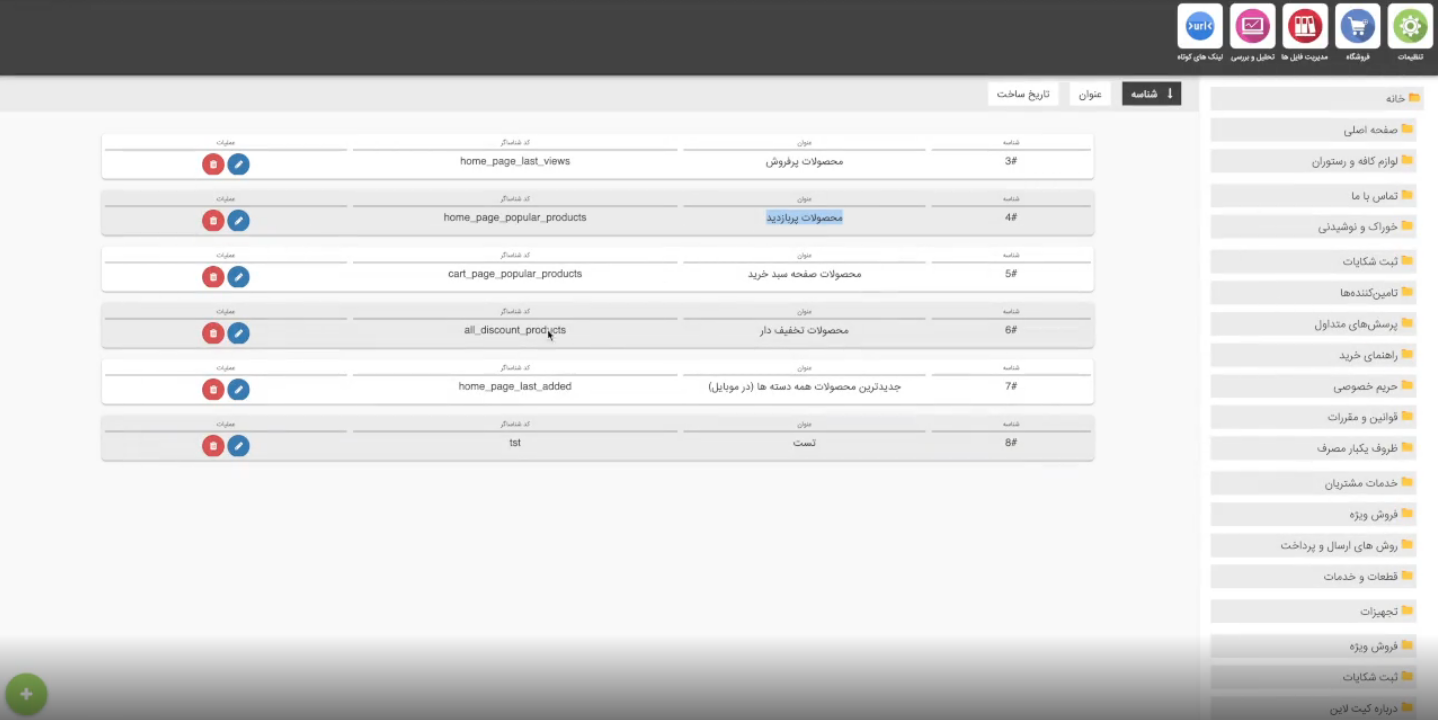Open لینک های کوتاه with the url icon
The width and height of the screenshot is (1438, 720).
(x=1199, y=26)
